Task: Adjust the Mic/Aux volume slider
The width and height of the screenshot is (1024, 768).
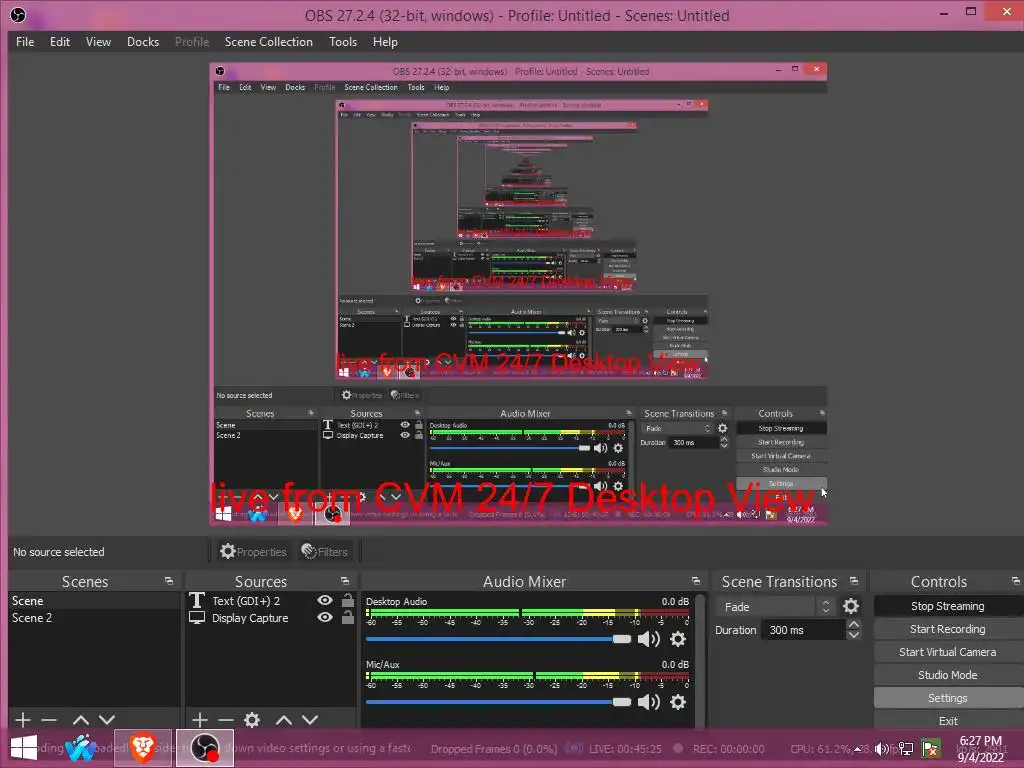Action: tap(499, 702)
